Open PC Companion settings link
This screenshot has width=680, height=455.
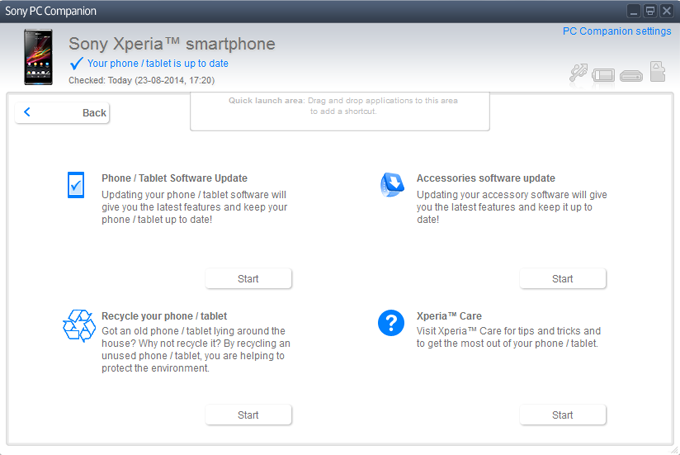[x=617, y=31]
